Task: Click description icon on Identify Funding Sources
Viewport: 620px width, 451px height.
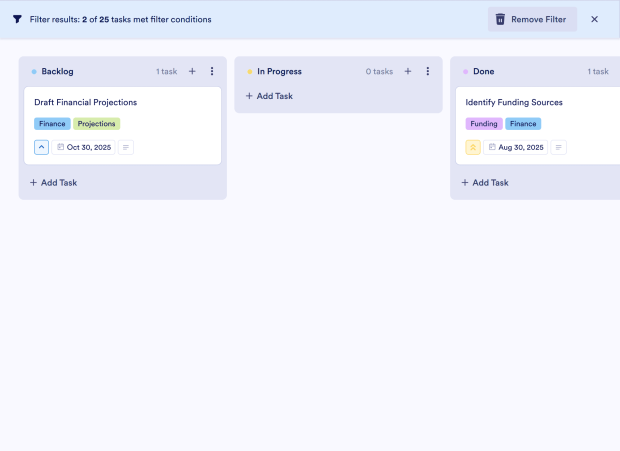Action: [x=558, y=147]
